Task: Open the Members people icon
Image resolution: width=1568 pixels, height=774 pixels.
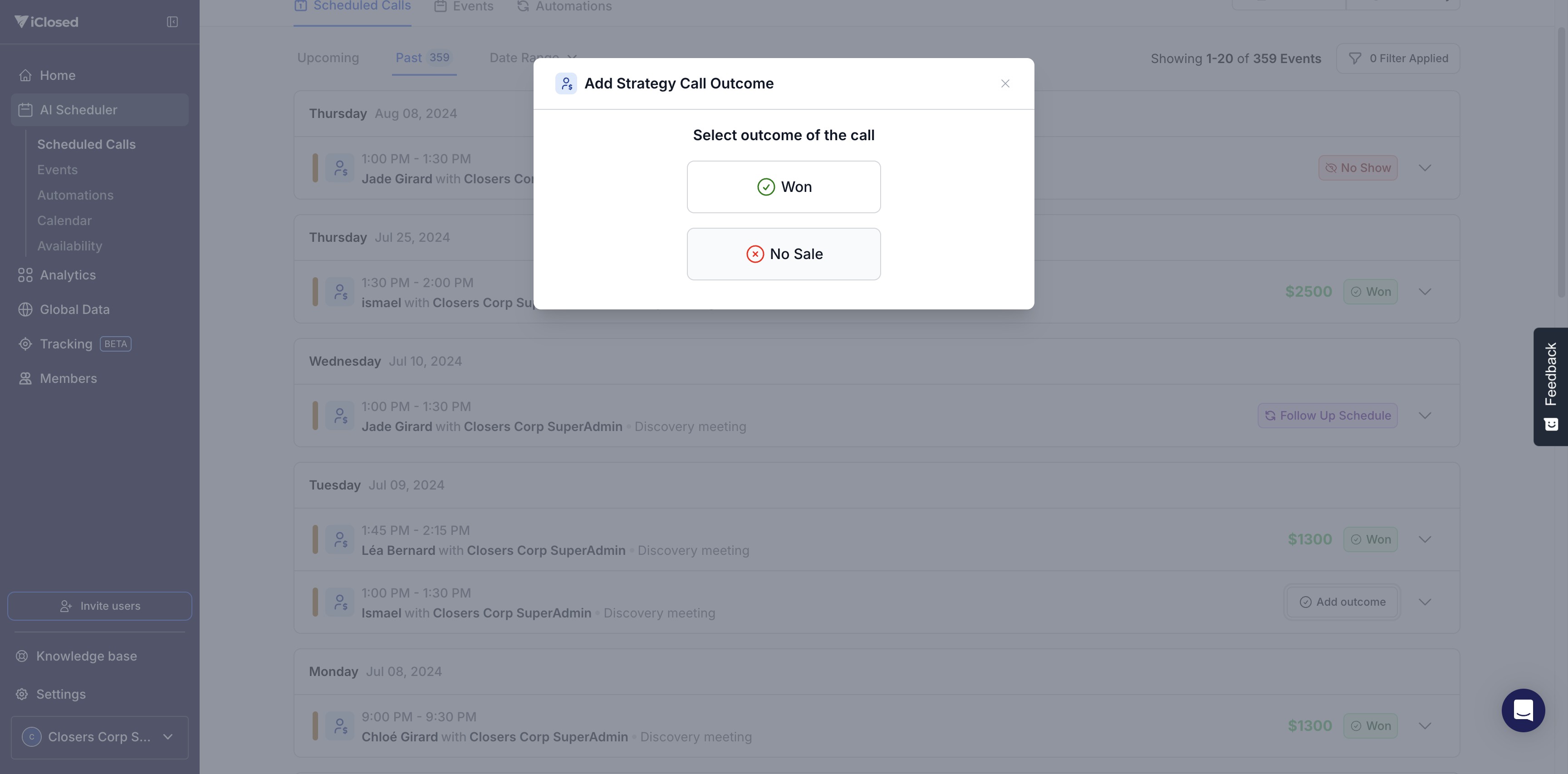Action: click(25, 378)
